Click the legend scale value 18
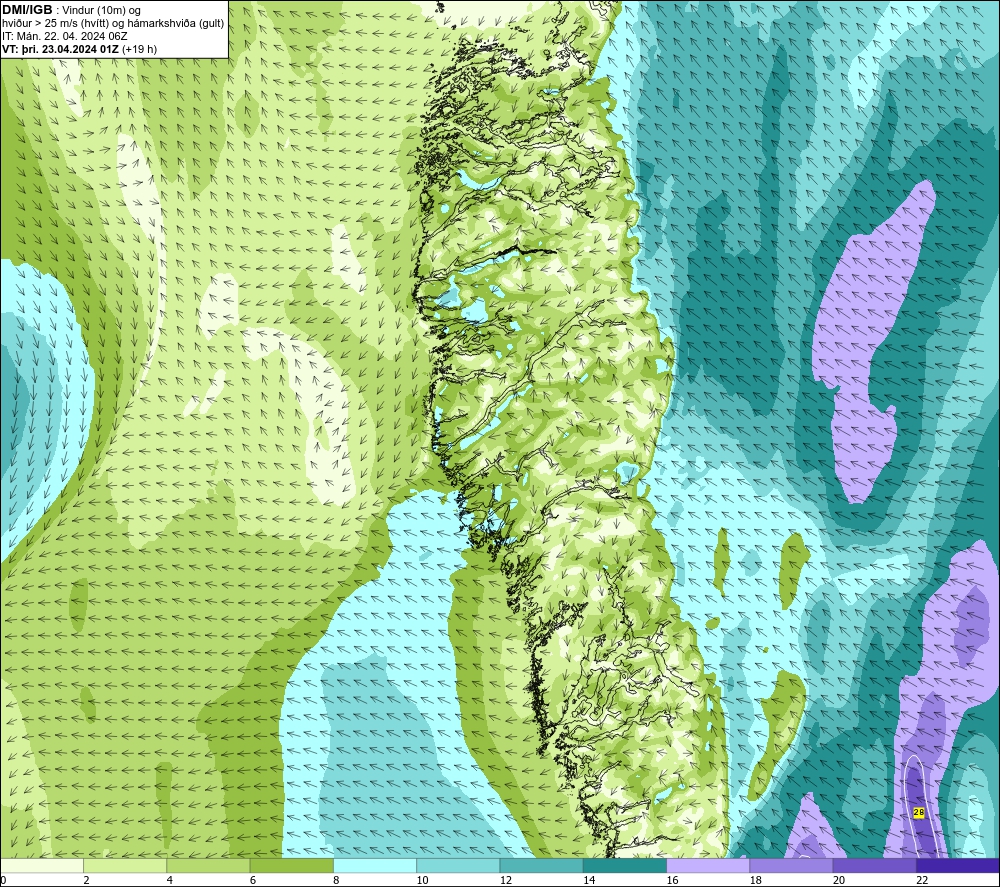Image resolution: width=1000 pixels, height=887 pixels. coord(756,880)
